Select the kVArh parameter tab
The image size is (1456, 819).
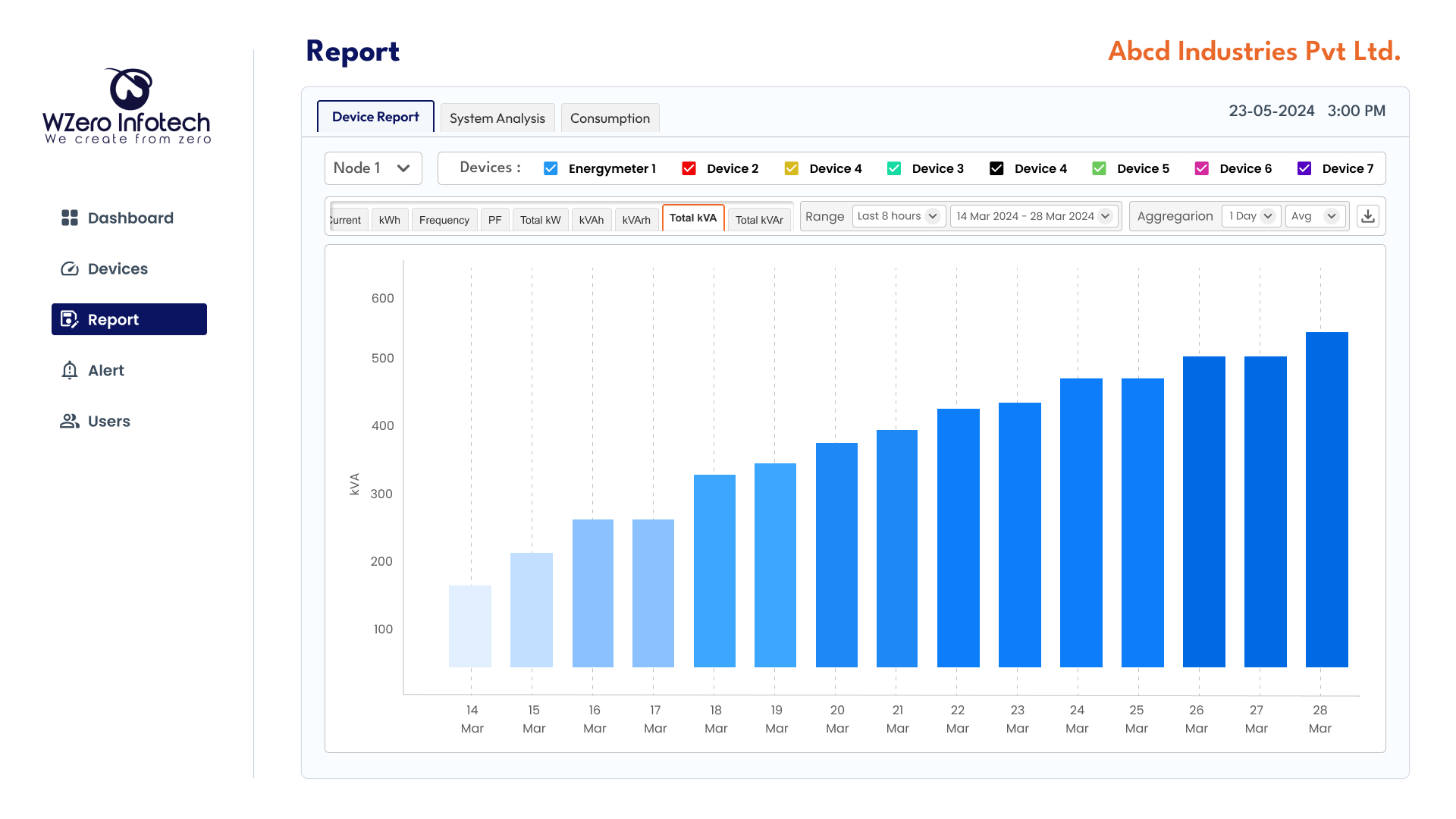coord(636,220)
